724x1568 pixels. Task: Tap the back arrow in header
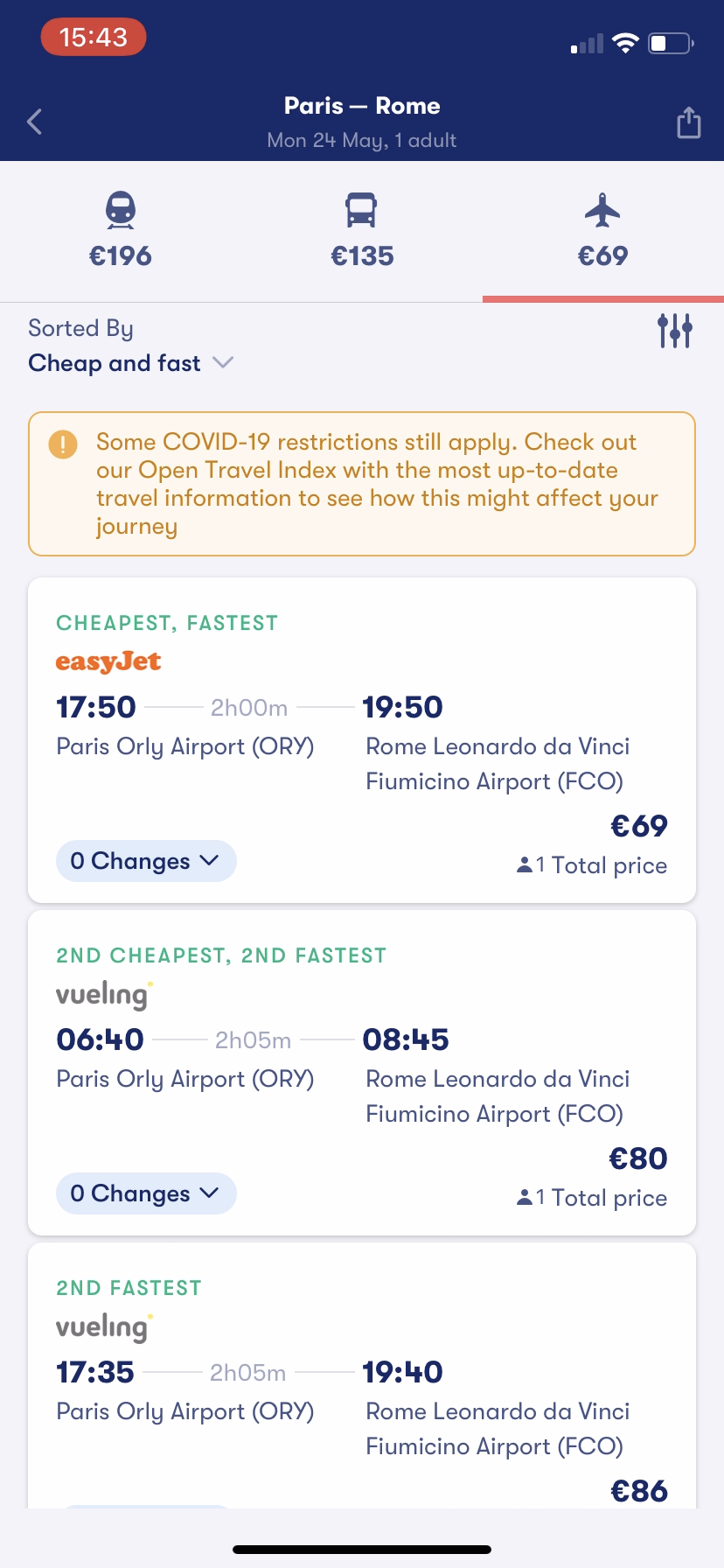pyautogui.click(x=35, y=122)
